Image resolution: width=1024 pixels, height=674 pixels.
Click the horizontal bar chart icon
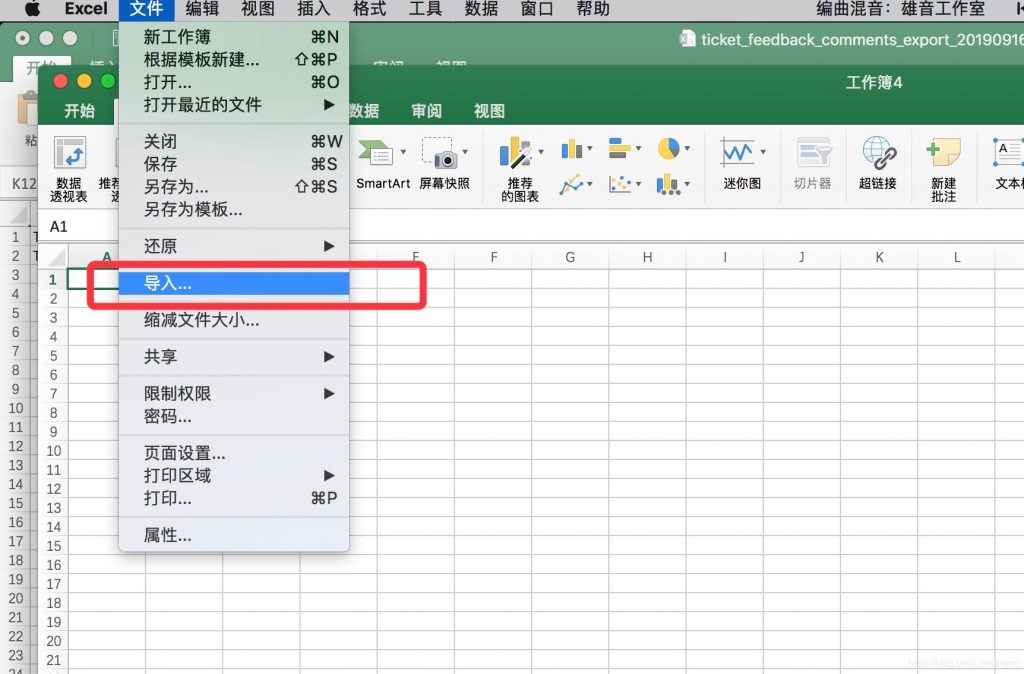[x=620, y=148]
